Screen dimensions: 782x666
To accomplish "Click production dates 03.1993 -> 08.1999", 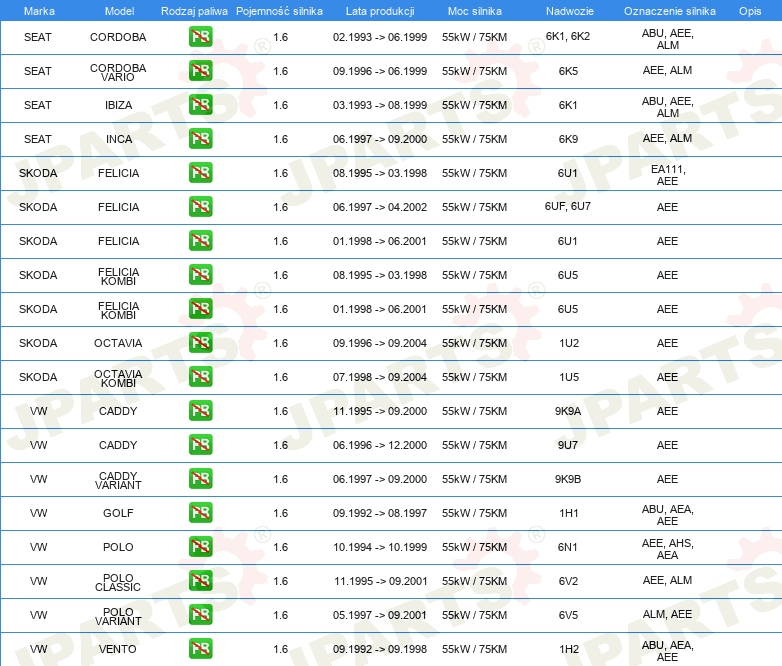I will [380, 105].
